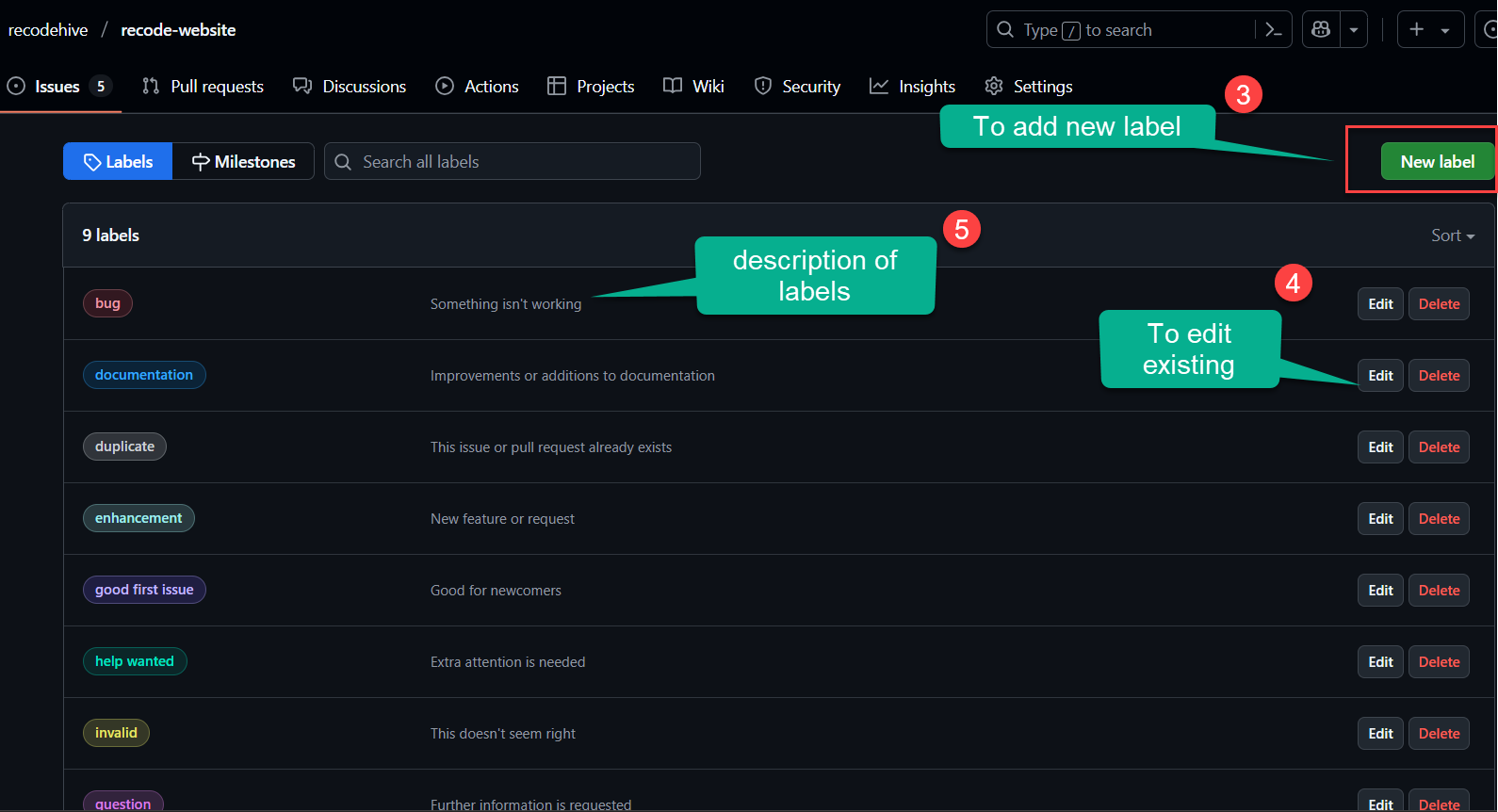Image resolution: width=1498 pixels, height=812 pixels.
Task: Edit the documentation label
Action: pyautogui.click(x=1380, y=376)
